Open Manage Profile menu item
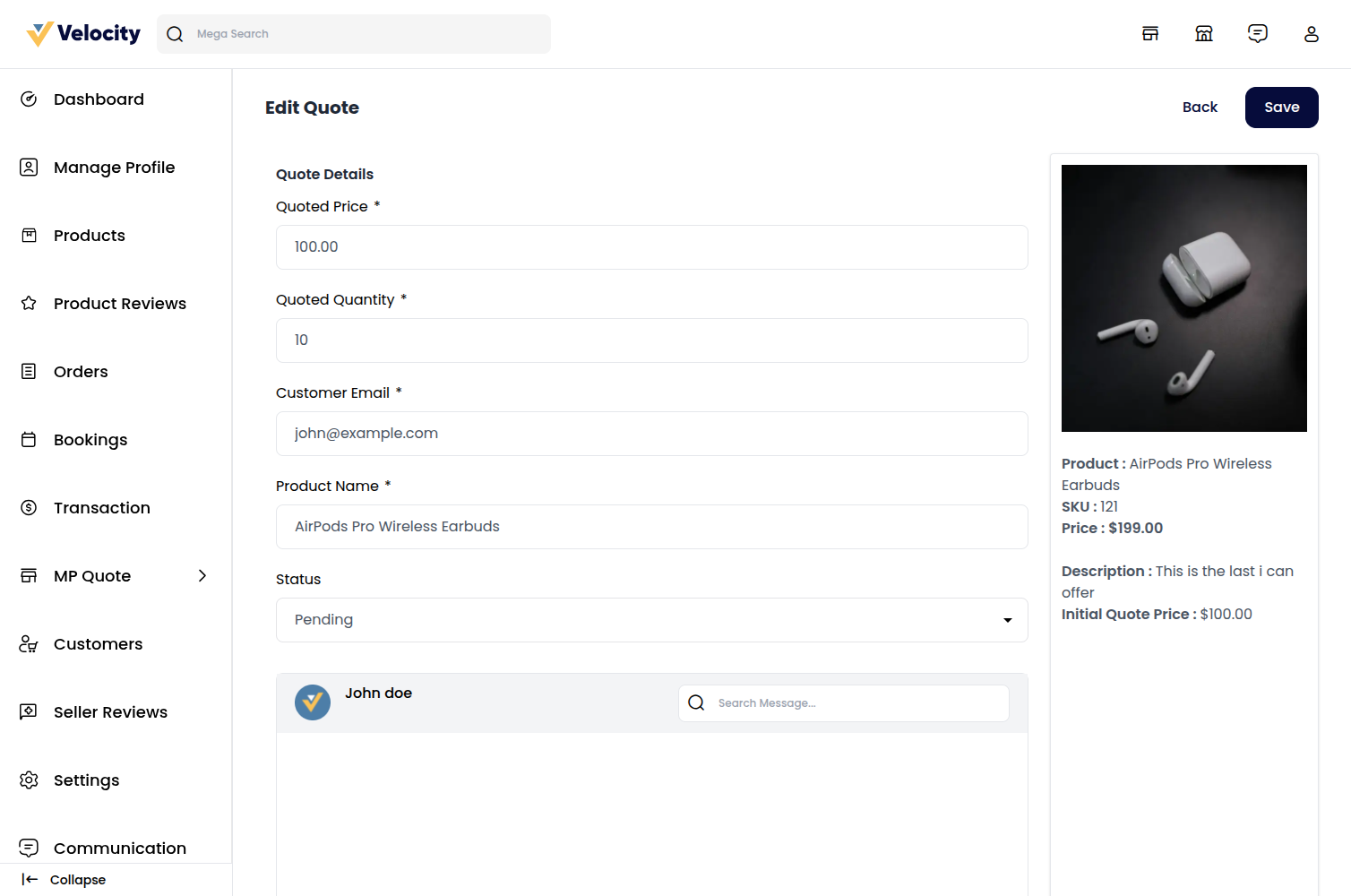This screenshot has width=1351, height=896. 116,168
